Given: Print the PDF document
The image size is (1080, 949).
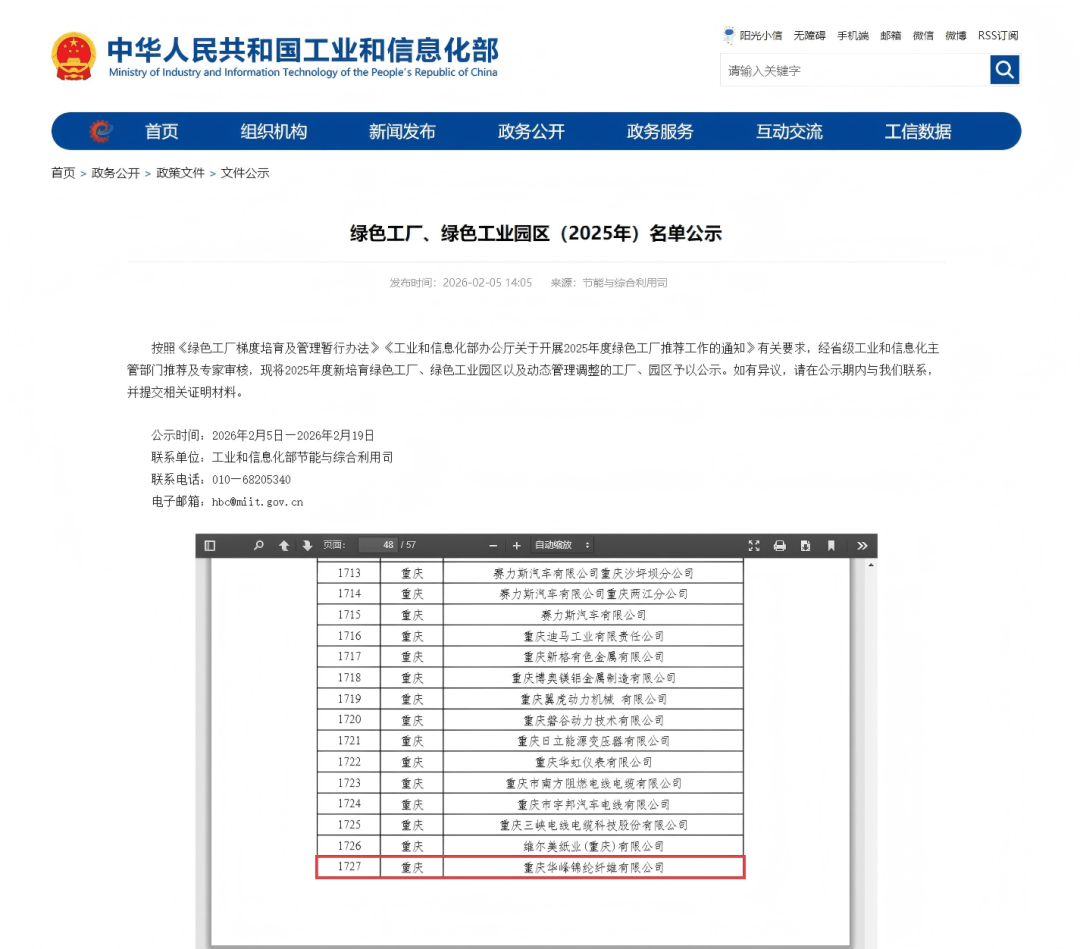Looking at the screenshot, I should [x=780, y=545].
